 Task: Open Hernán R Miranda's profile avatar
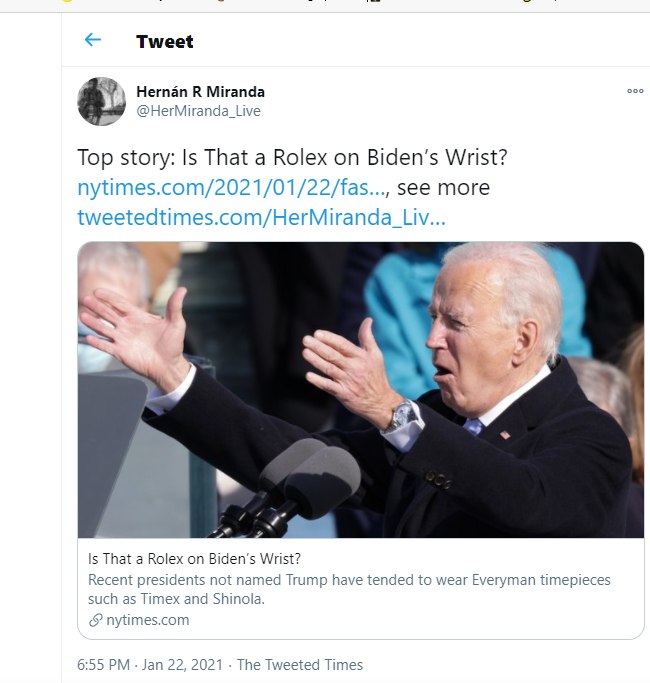click(102, 101)
